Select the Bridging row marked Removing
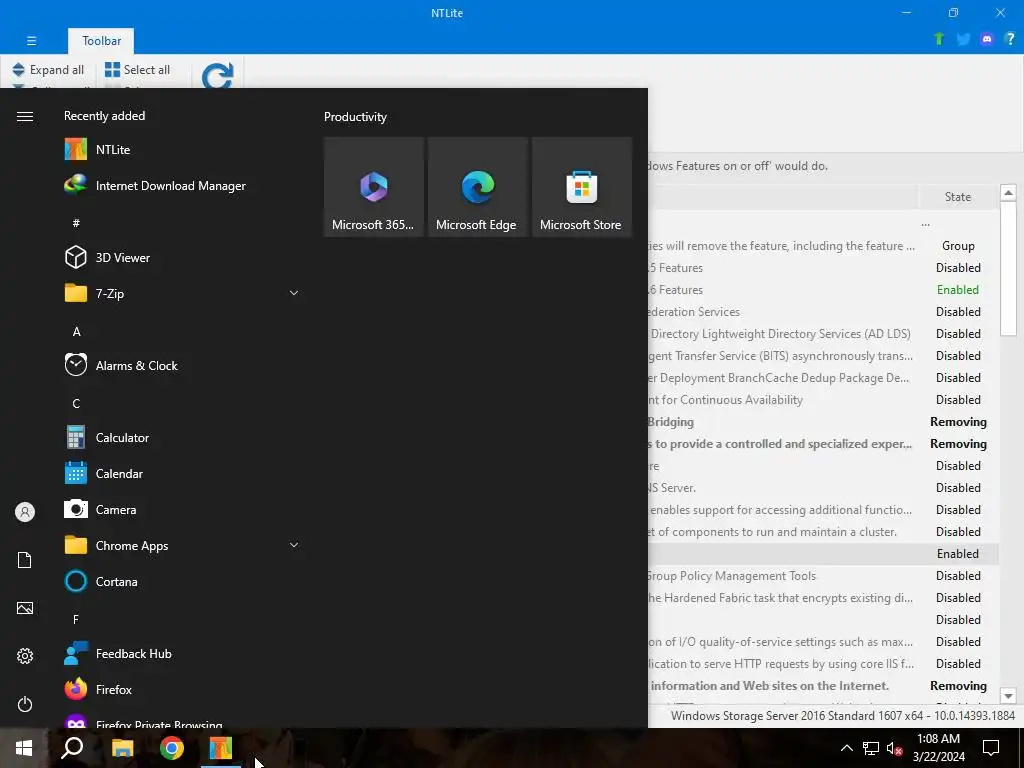This screenshot has width=1024, height=768. (x=823, y=422)
